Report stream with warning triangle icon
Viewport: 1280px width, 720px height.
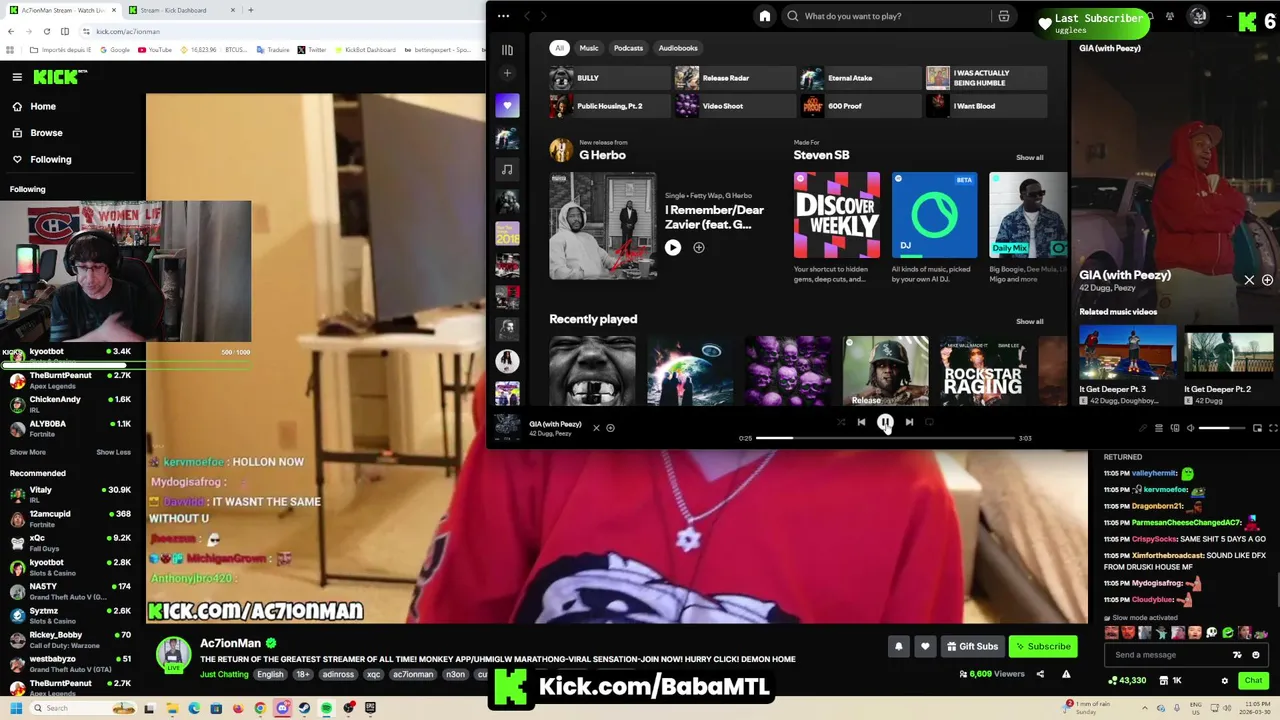point(1066,674)
